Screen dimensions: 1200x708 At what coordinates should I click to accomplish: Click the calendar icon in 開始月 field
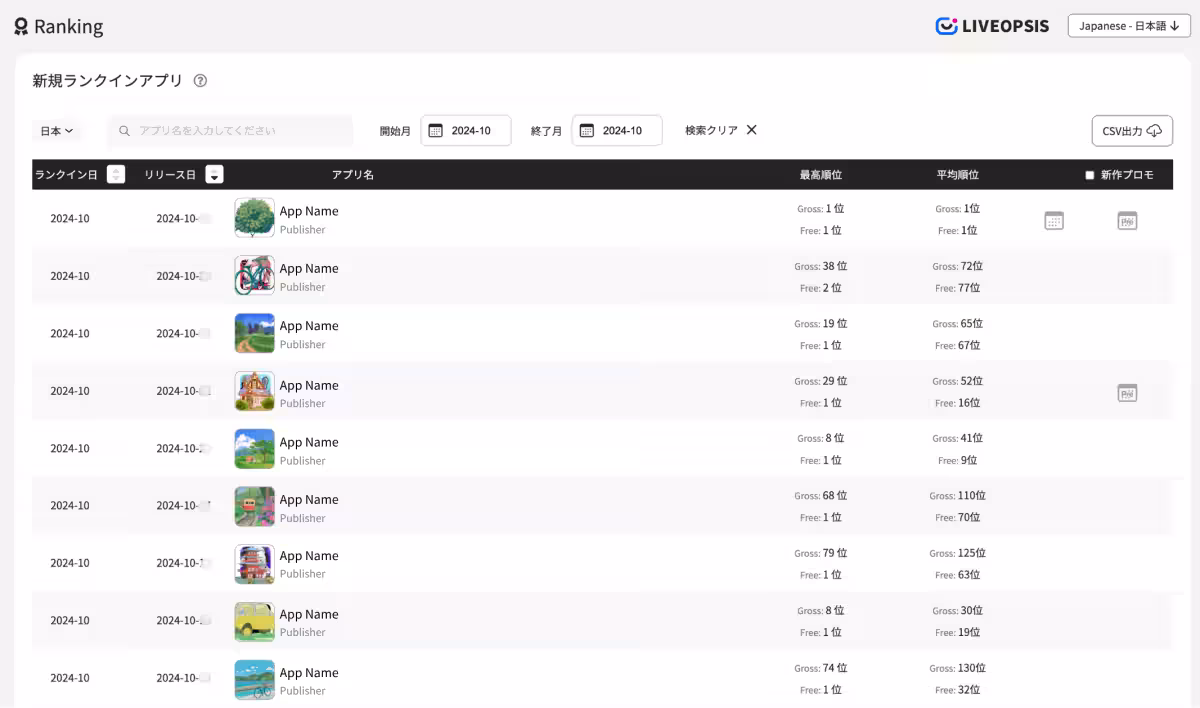click(x=435, y=130)
